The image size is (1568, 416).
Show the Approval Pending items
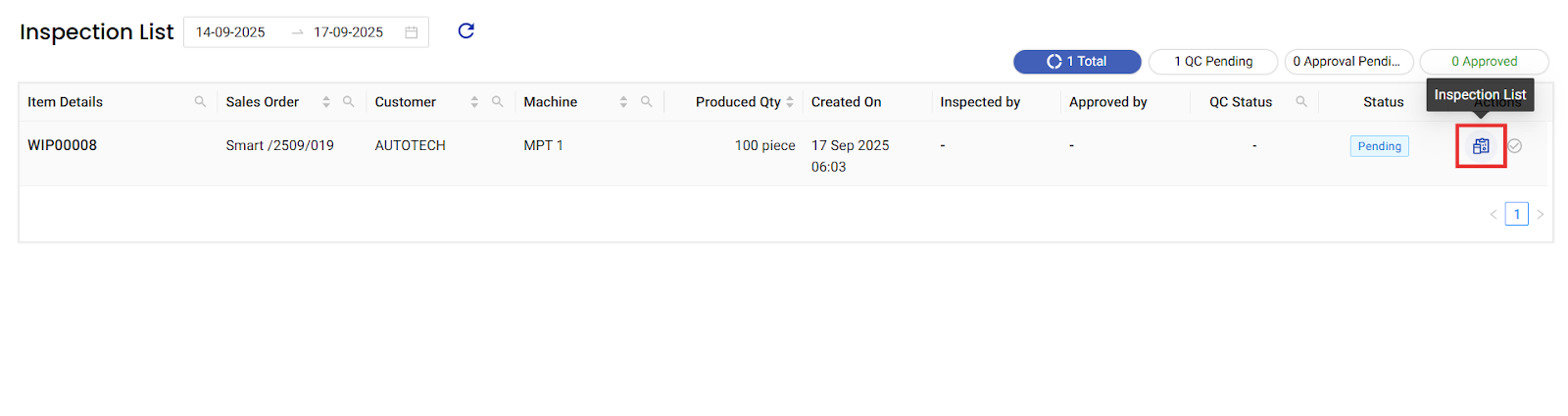tap(1348, 62)
